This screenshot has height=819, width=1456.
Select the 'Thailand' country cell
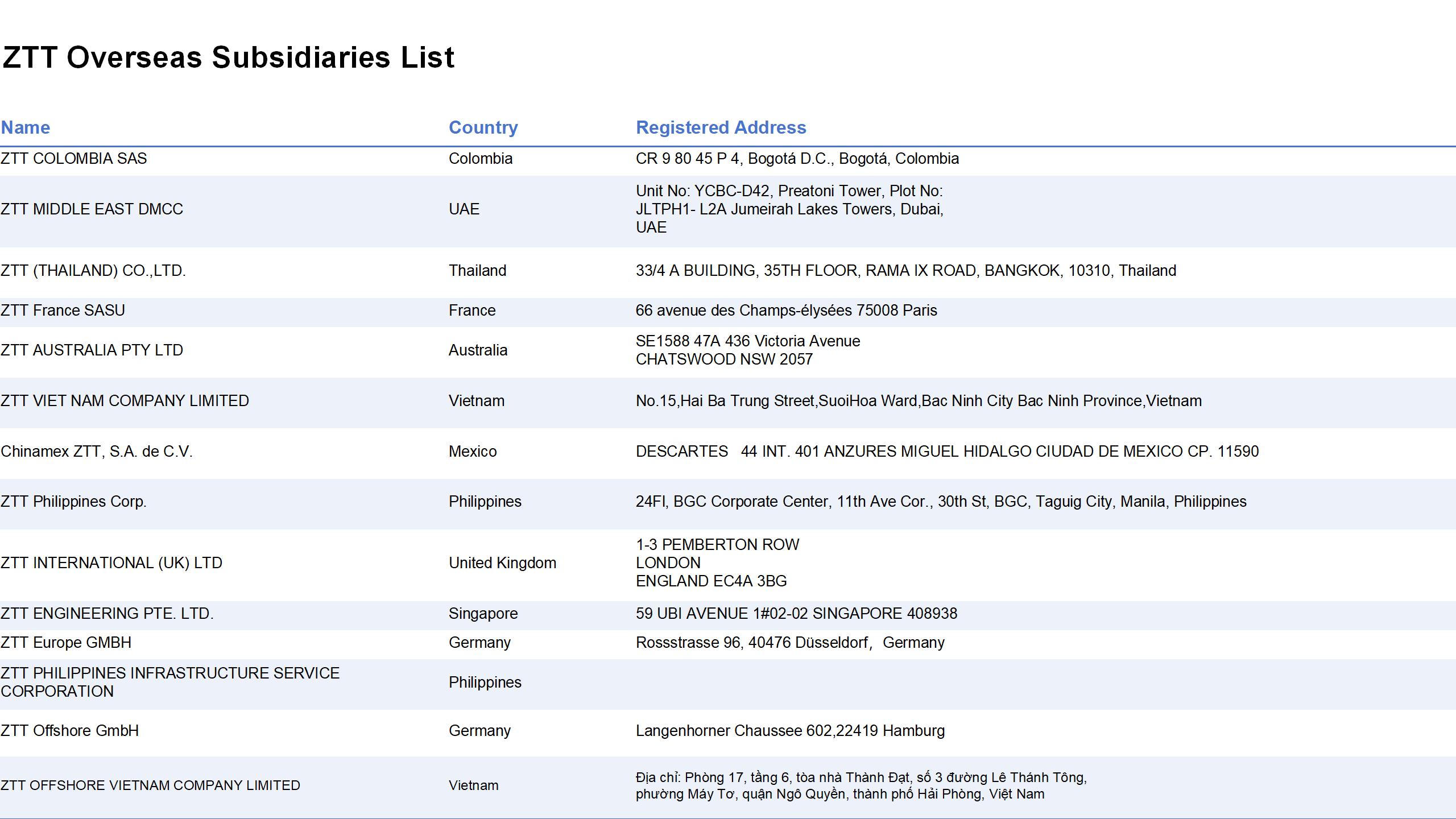pyautogui.click(x=478, y=271)
